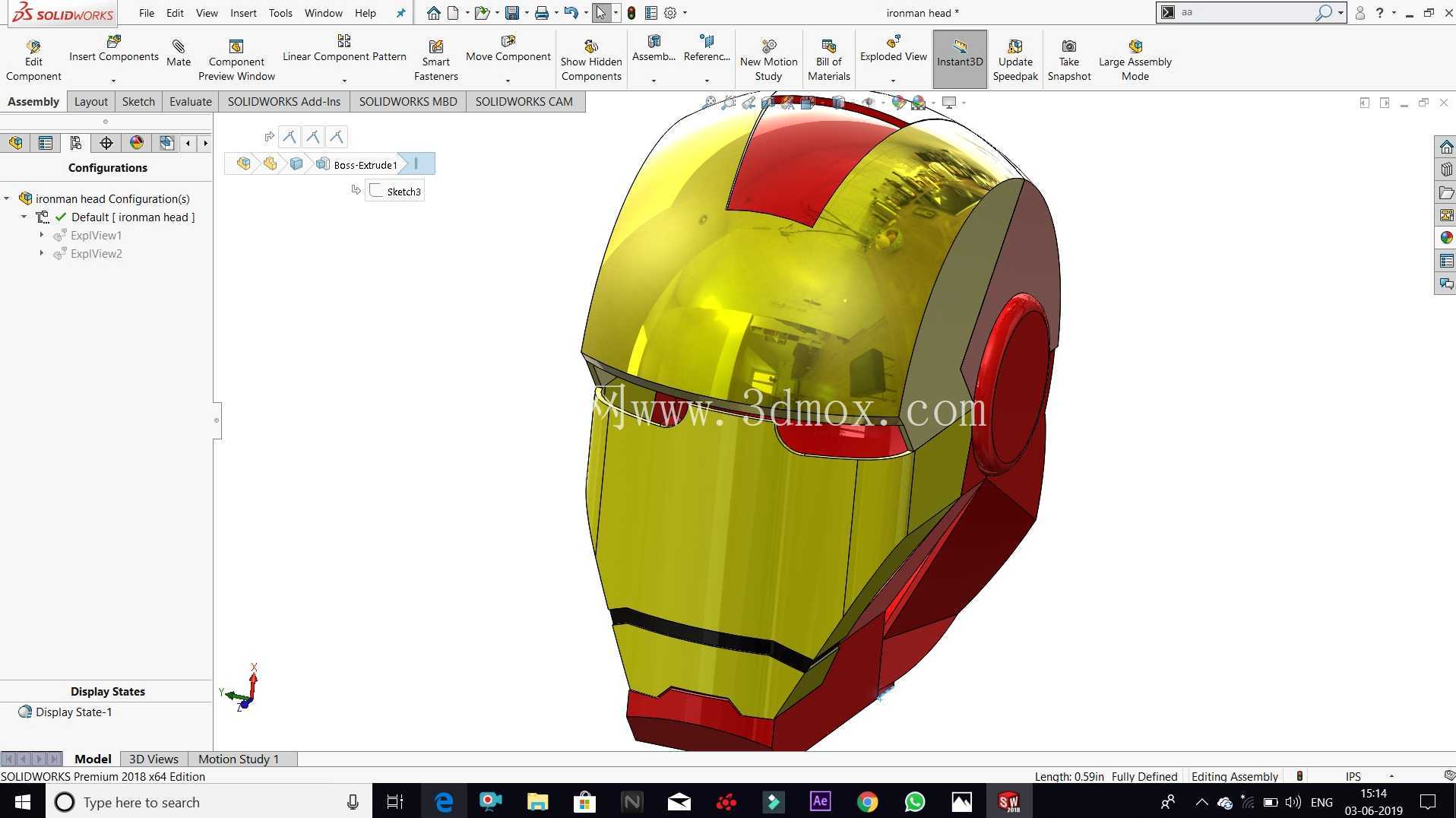Collapse the Default [ ironman head ] configuration
The height and width of the screenshot is (818, 1456).
[24, 217]
